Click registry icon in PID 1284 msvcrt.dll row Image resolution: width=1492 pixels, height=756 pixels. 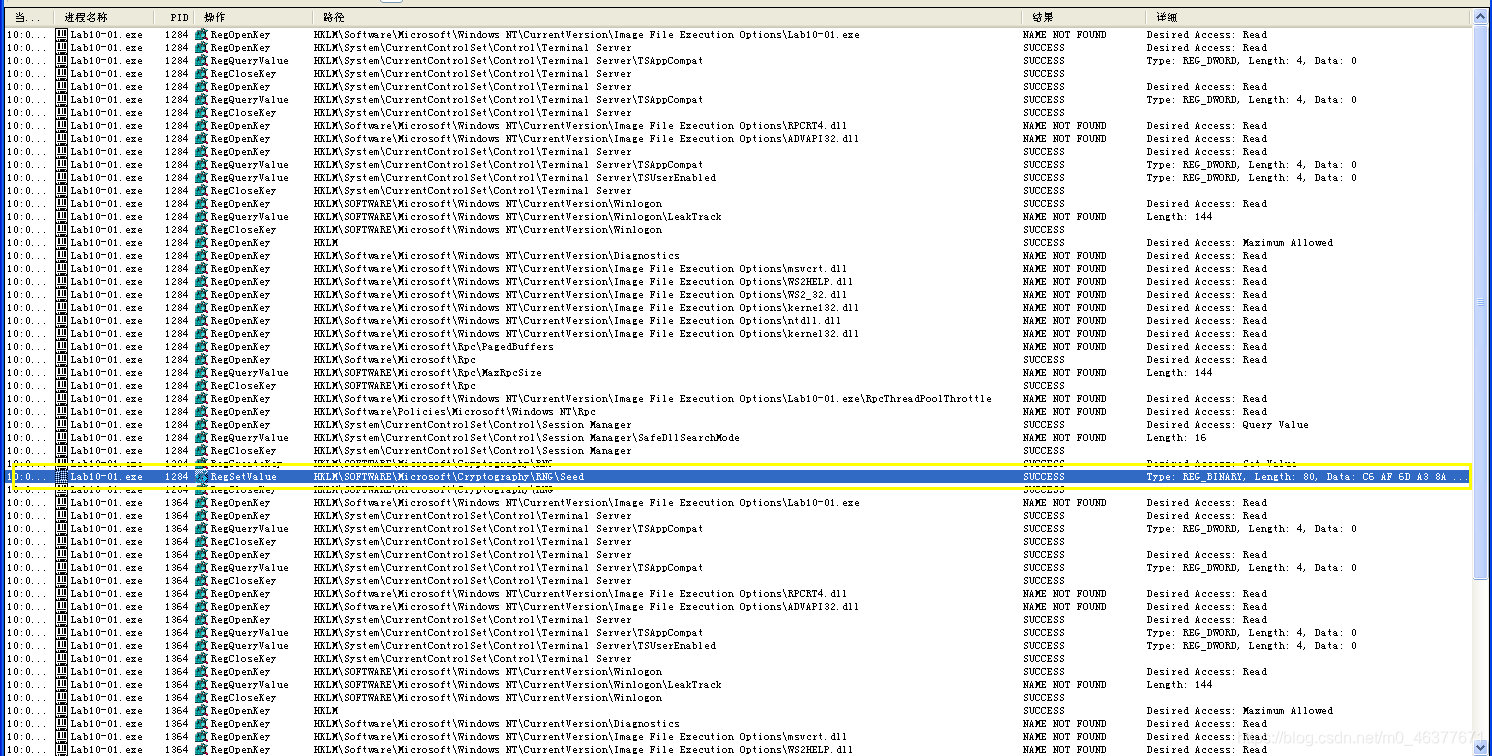(201, 269)
